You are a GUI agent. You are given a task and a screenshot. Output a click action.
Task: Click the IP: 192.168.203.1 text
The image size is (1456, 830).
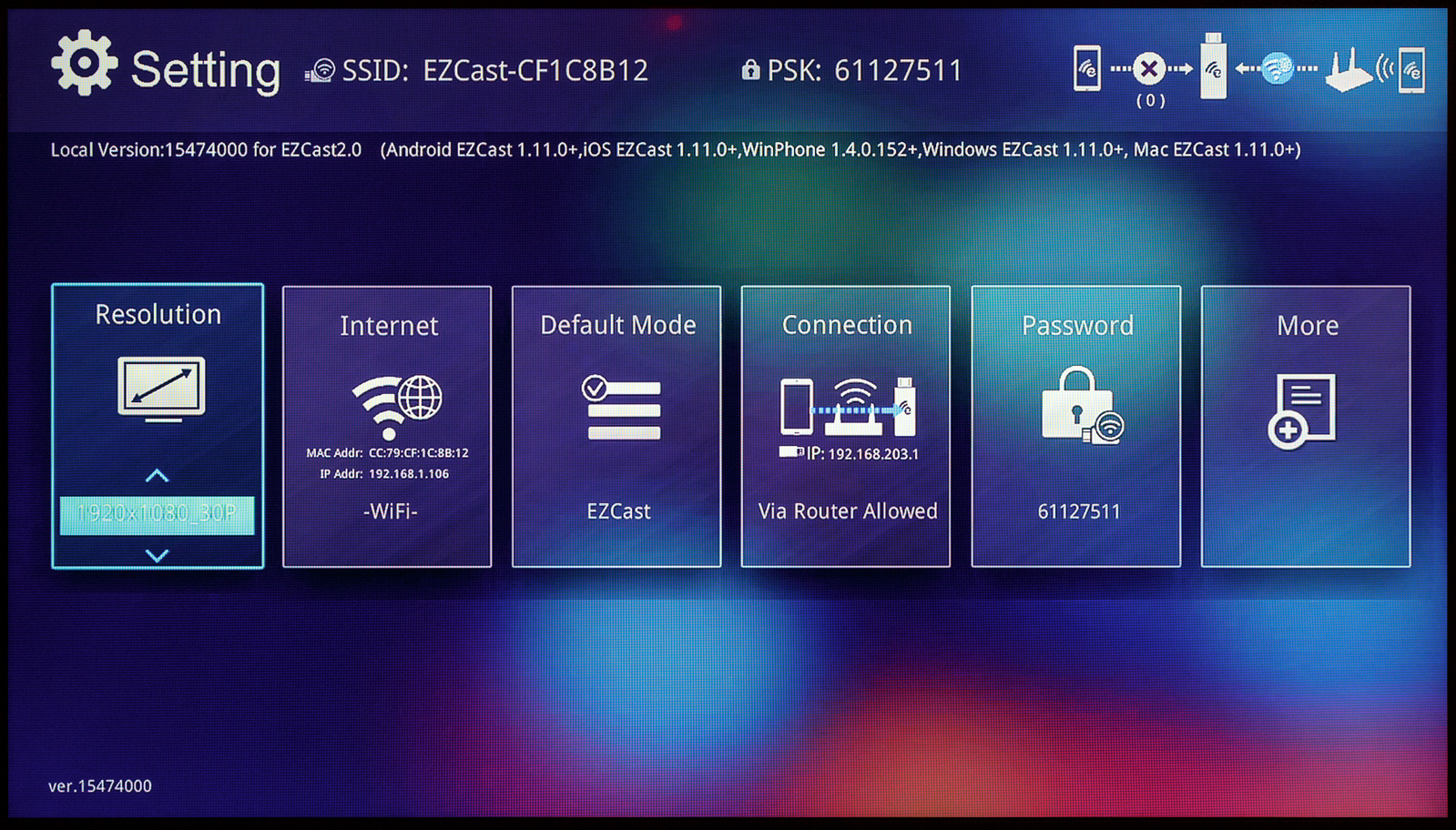(x=862, y=454)
